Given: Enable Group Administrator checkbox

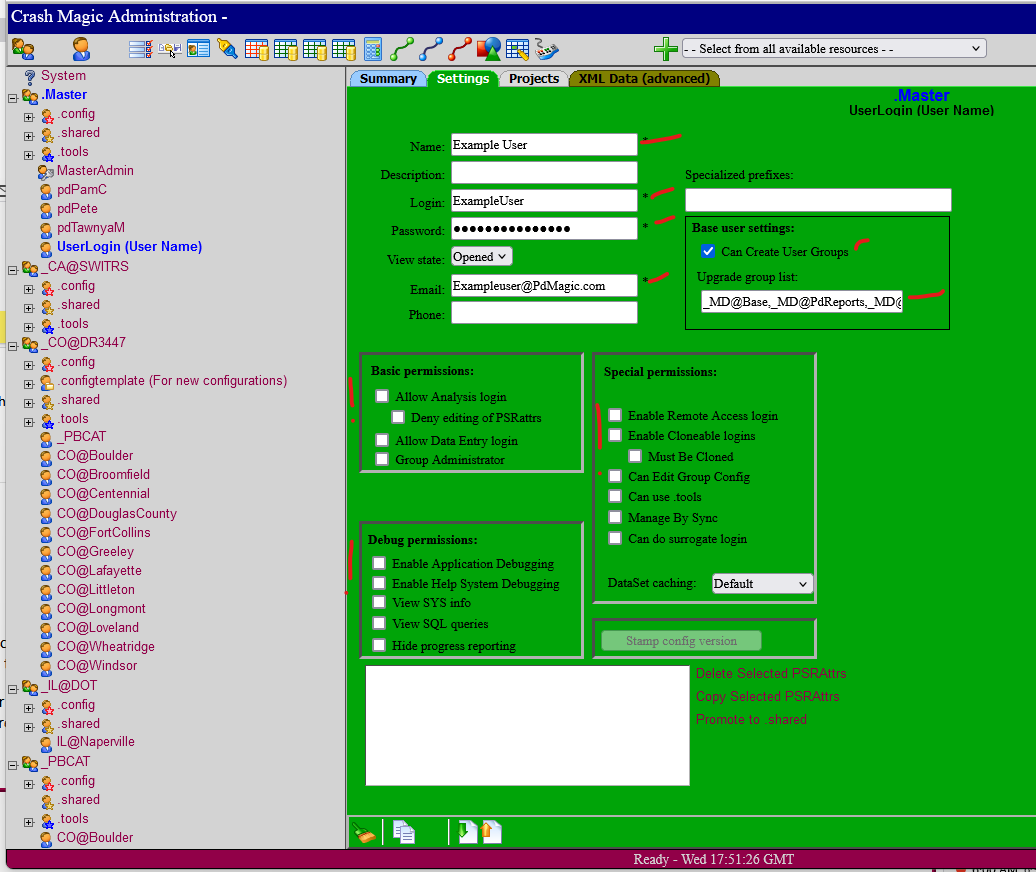Looking at the screenshot, I should 382,458.
